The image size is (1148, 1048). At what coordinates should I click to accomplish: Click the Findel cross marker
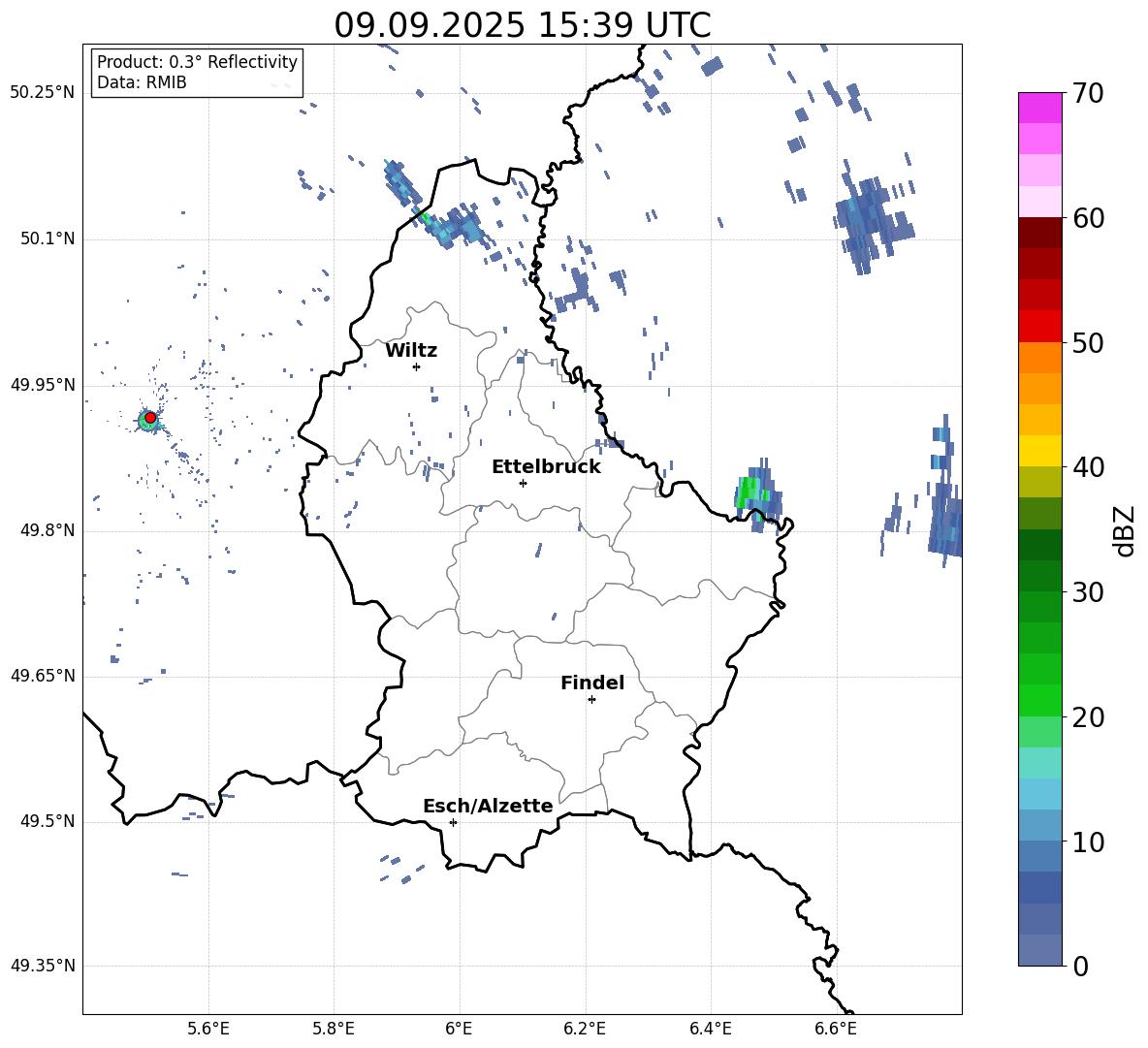point(591,700)
